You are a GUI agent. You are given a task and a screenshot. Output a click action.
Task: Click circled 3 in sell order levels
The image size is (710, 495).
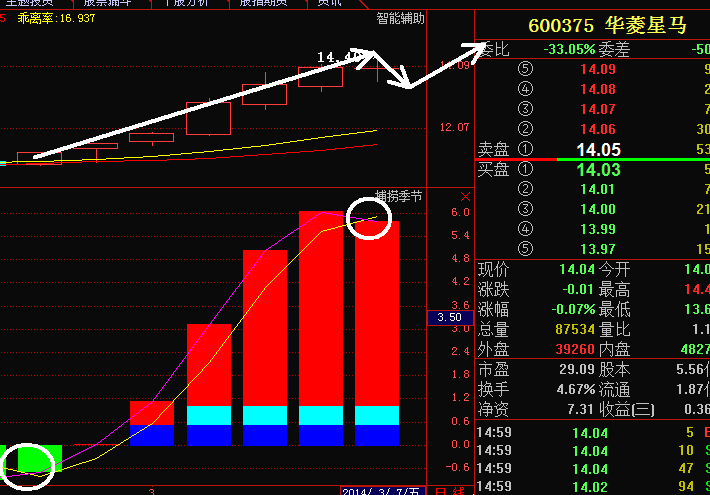tap(525, 109)
